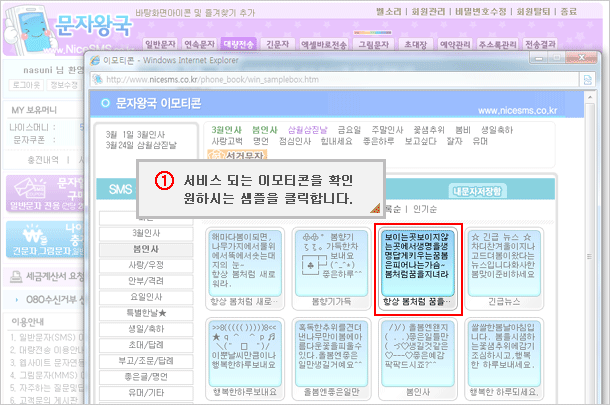Select the 주말인사 keyword link

[x=387, y=130]
